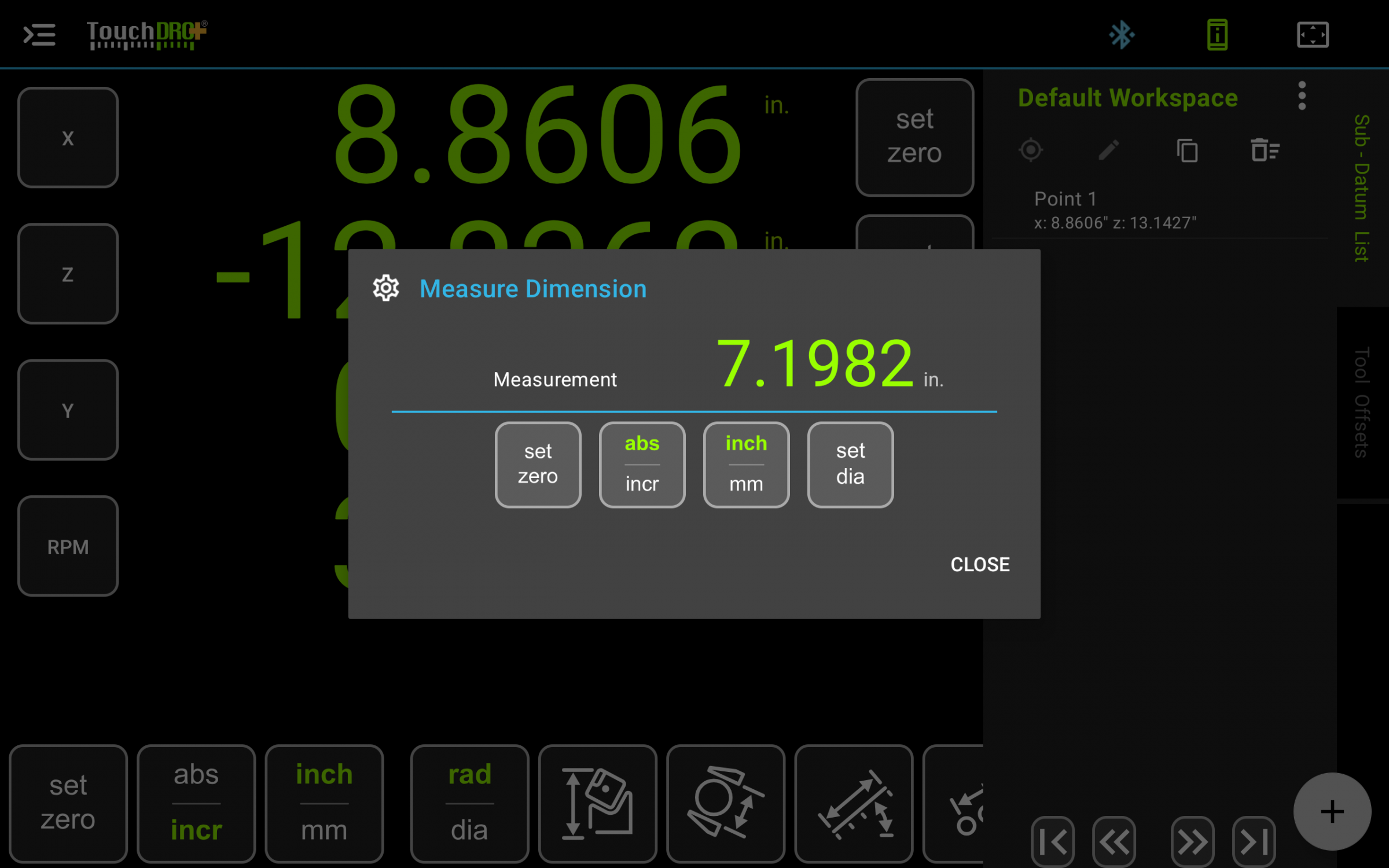Image resolution: width=1389 pixels, height=868 pixels.
Task: Click the delete points list icon
Action: tap(1265, 150)
